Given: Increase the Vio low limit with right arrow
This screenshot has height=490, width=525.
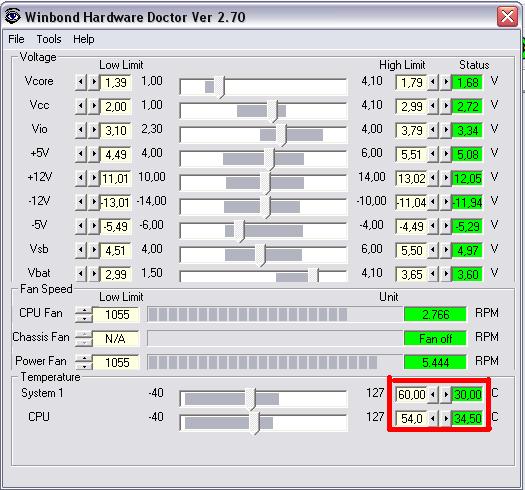Looking at the screenshot, I should 94,130.
